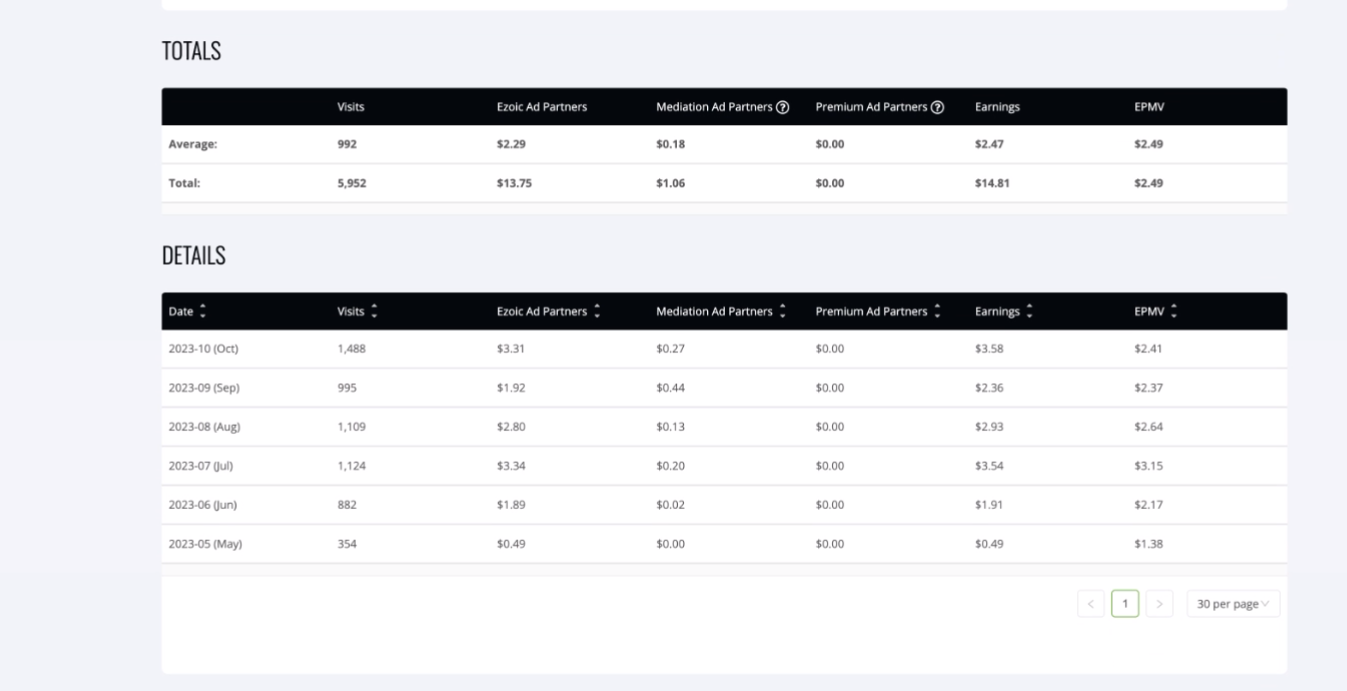Click September Mediation value $0.44
The width and height of the screenshot is (1347, 691).
(670, 388)
